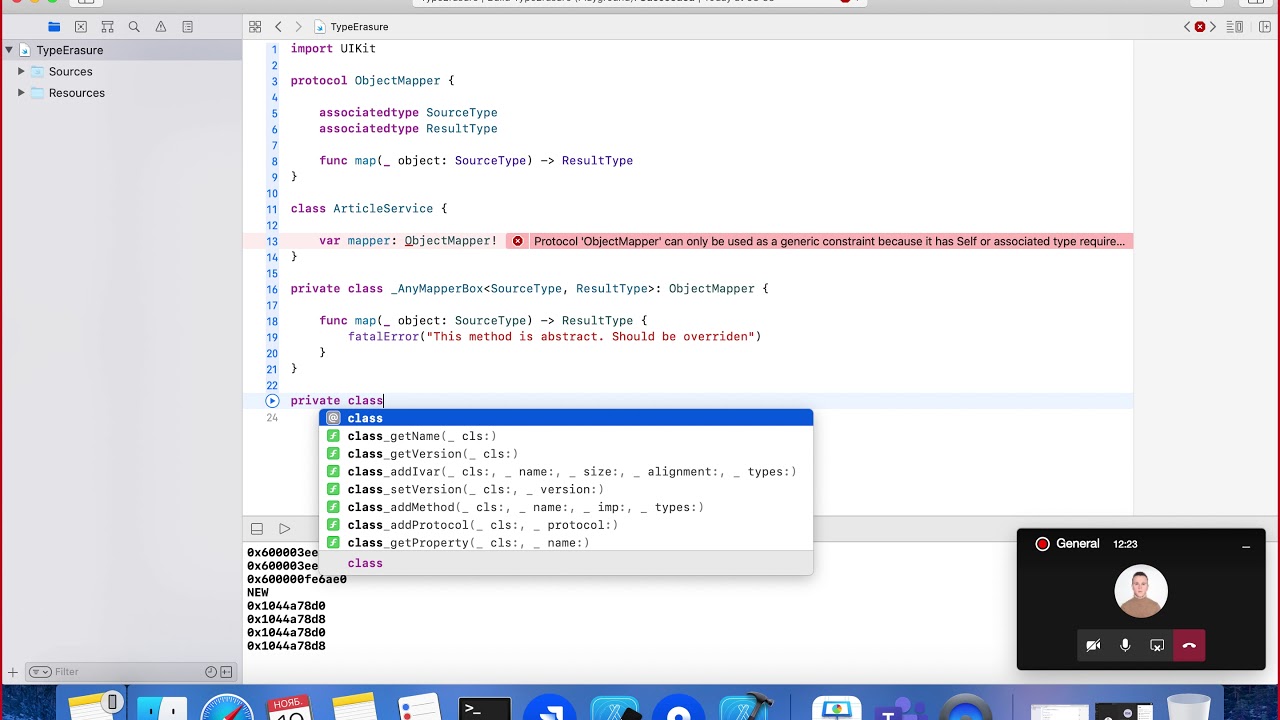Show only recent files filter
The height and width of the screenshot is (720, 1280).
(x=211, y=672)
